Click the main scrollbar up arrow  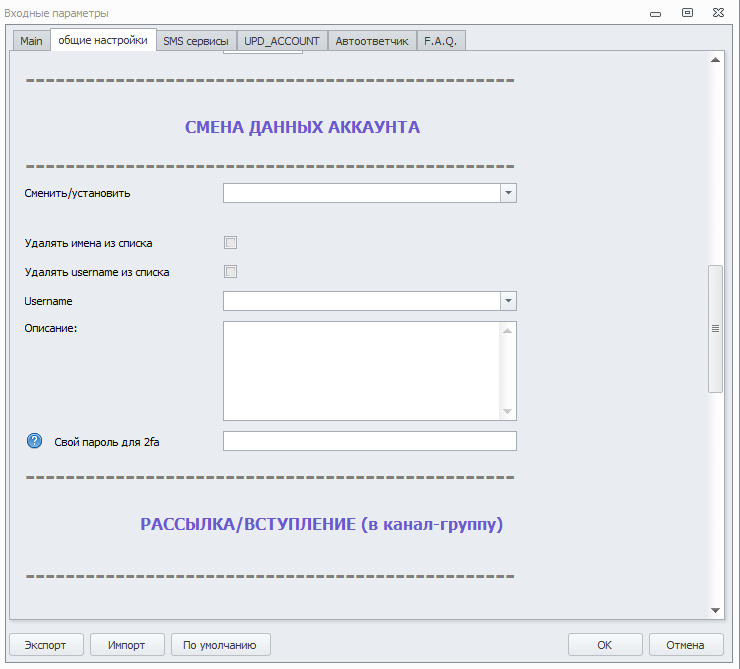pyautogui.click(x=715, y=60)
